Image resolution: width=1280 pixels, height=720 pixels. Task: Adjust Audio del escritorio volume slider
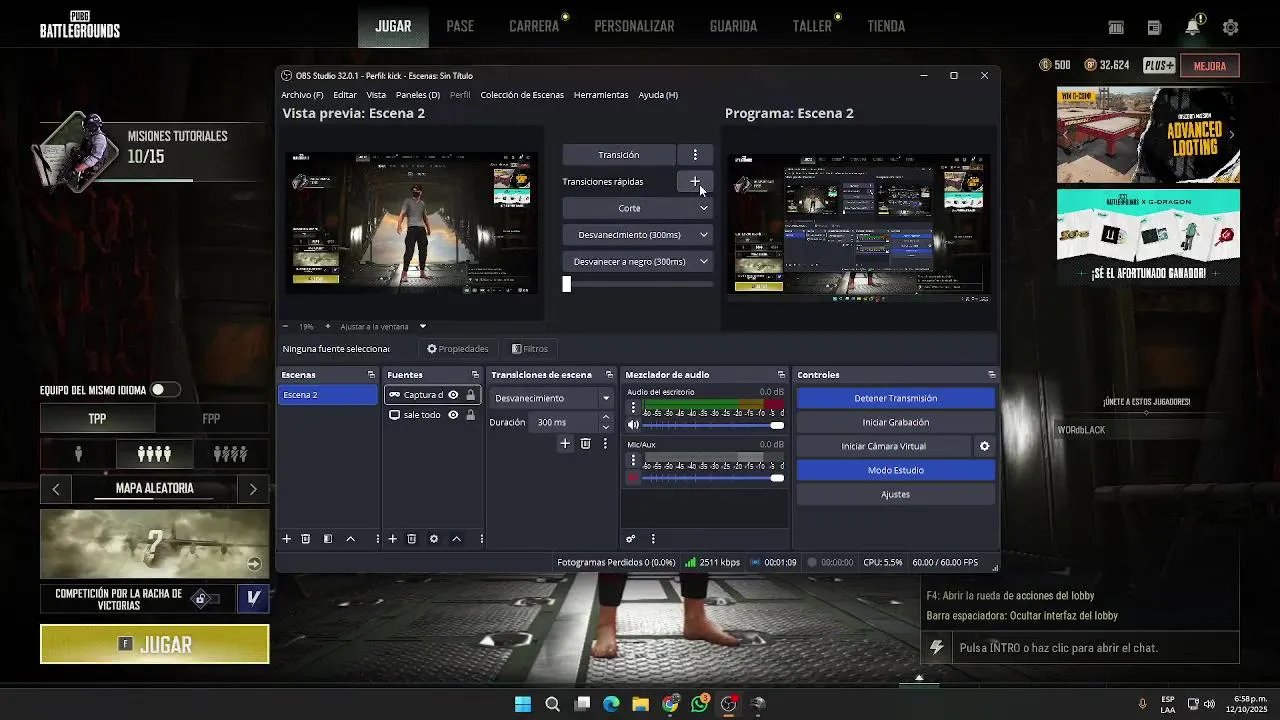tap(714, 426)
